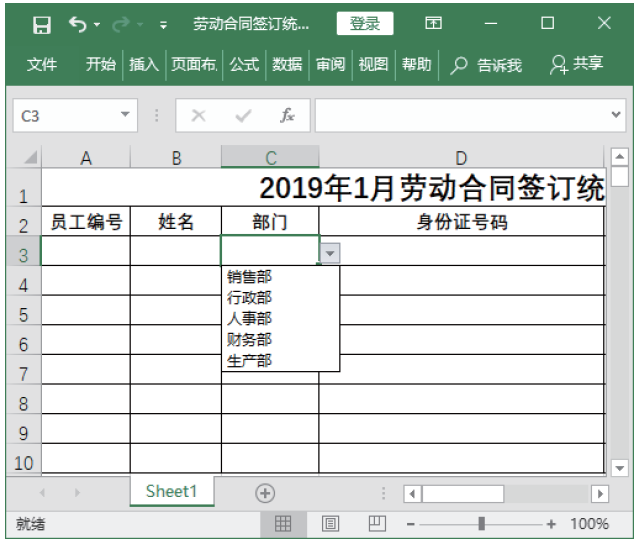The height and width of the screenshot is (543, 638).
Task: Click the Name Box showing C3
Action: (x=75, y=116)
